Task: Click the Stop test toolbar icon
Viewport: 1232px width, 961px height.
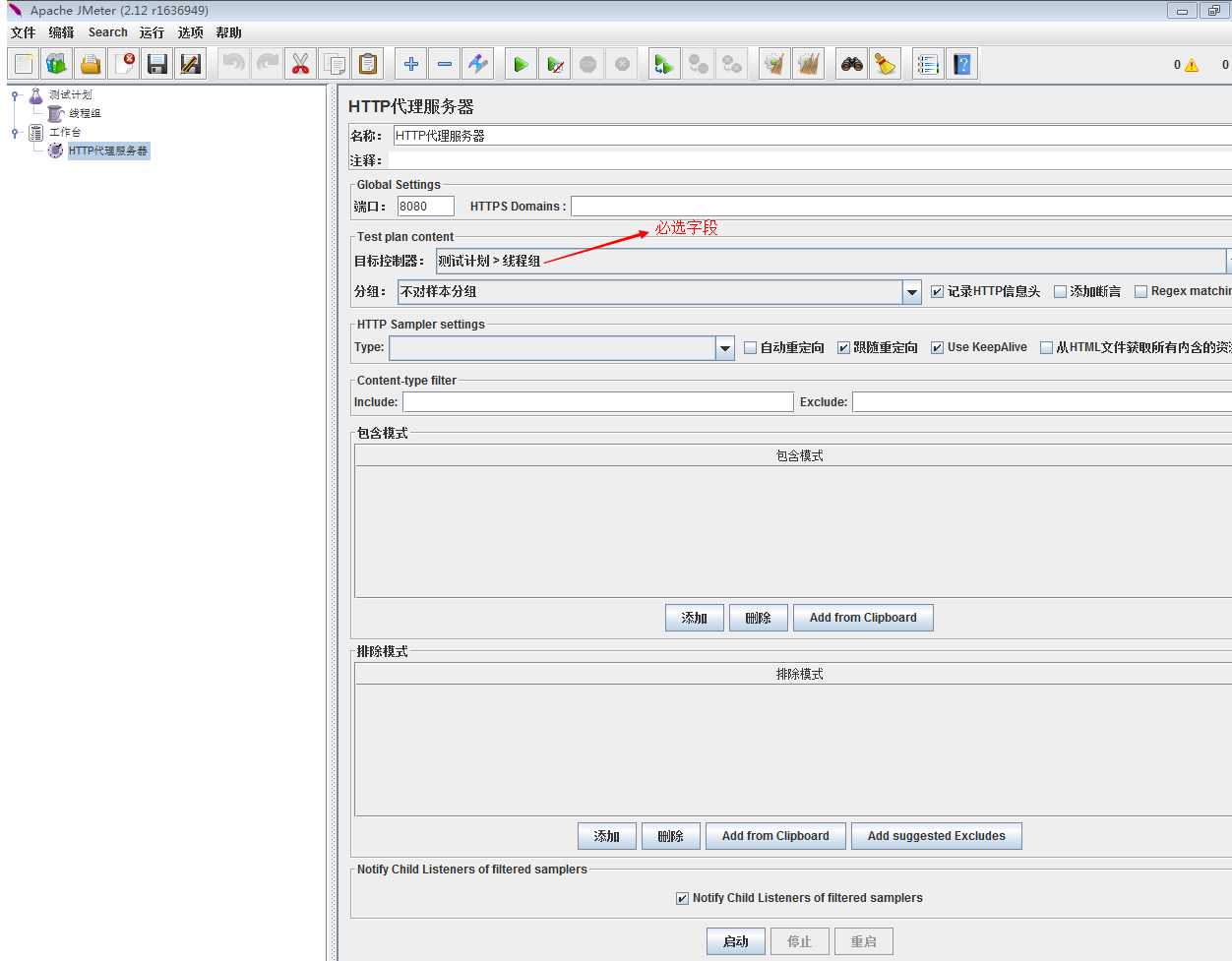Action: [x=588, y=64]
